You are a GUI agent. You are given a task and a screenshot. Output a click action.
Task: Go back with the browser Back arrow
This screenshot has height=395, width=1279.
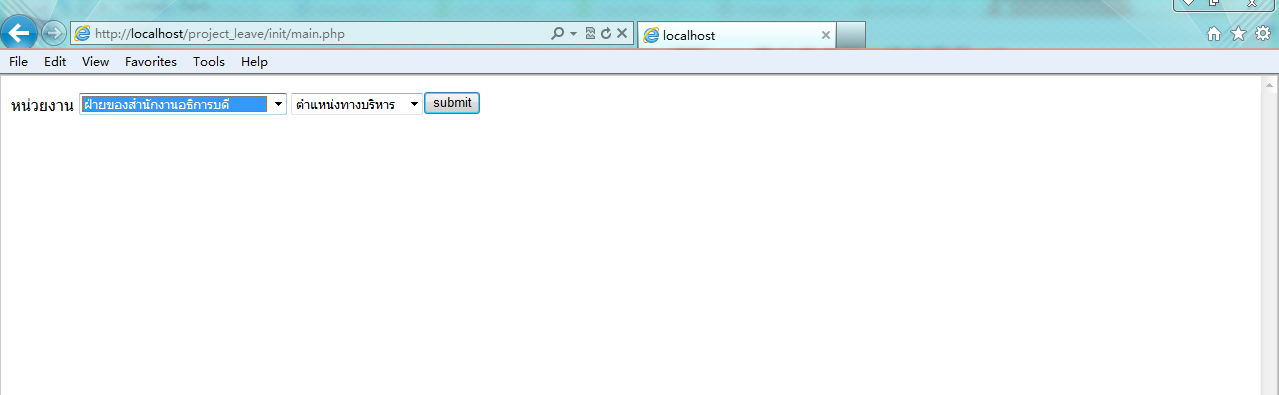click(19, 34)
